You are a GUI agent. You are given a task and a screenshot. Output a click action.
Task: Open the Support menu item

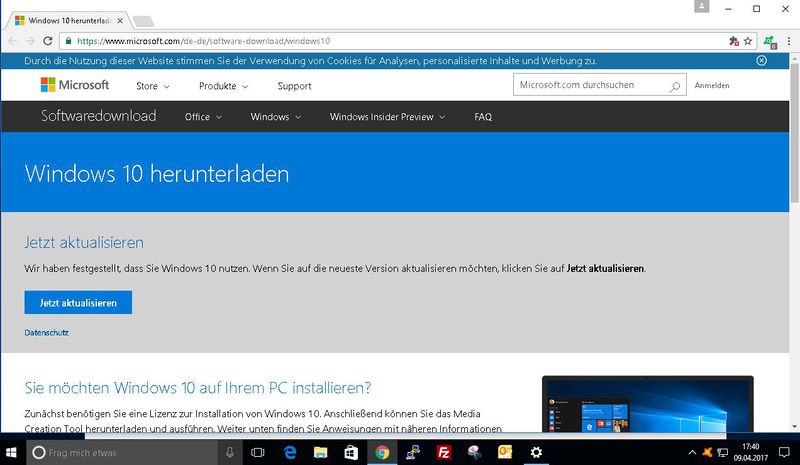[294, 86]
